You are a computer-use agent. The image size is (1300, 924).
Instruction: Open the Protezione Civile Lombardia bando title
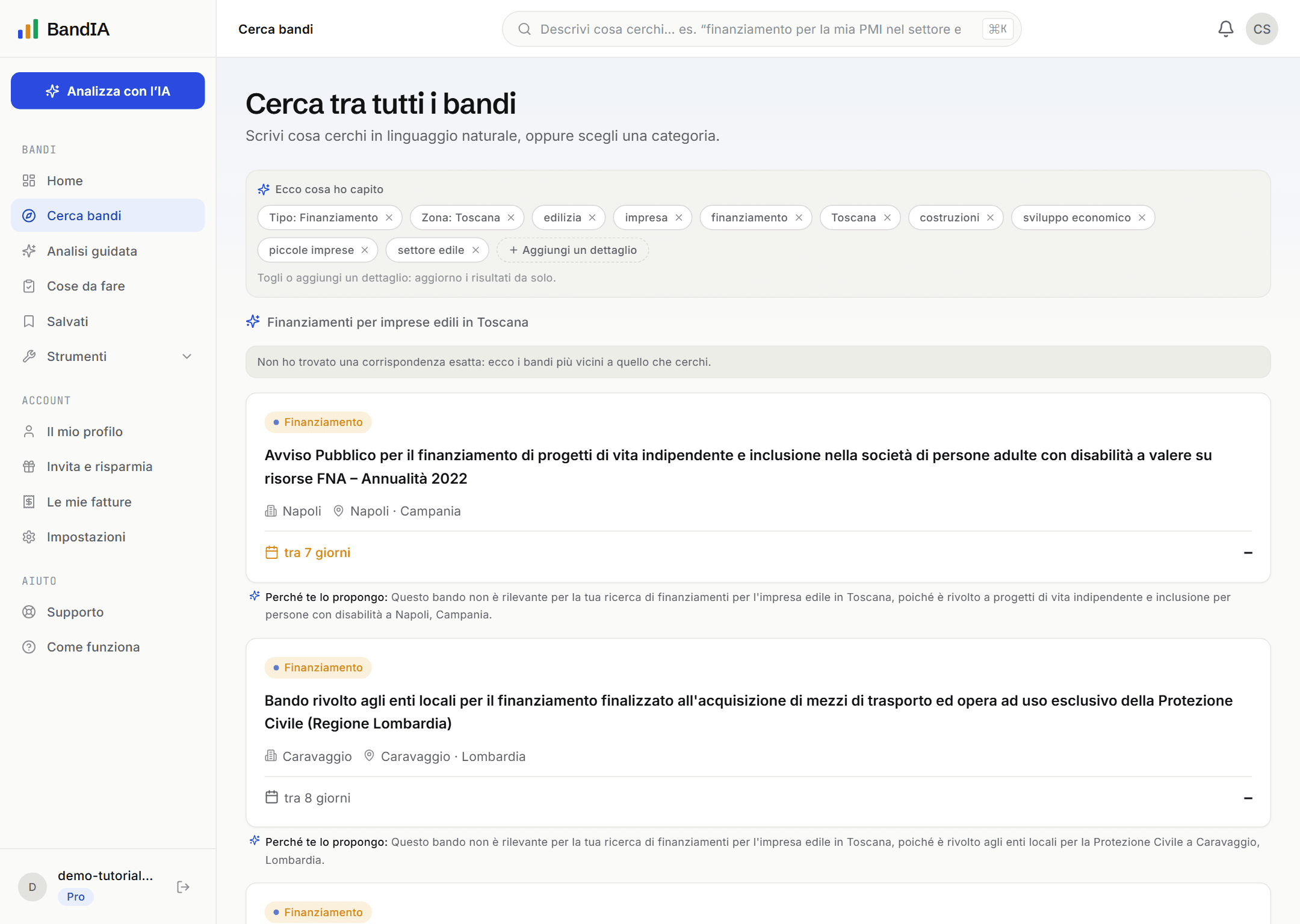[749, 712]
